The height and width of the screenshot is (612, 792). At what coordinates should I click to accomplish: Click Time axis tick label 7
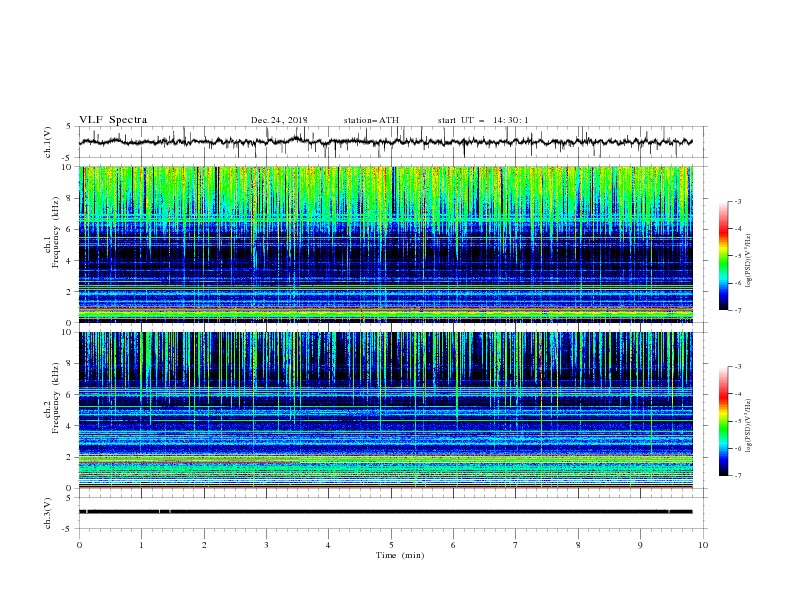516,545
